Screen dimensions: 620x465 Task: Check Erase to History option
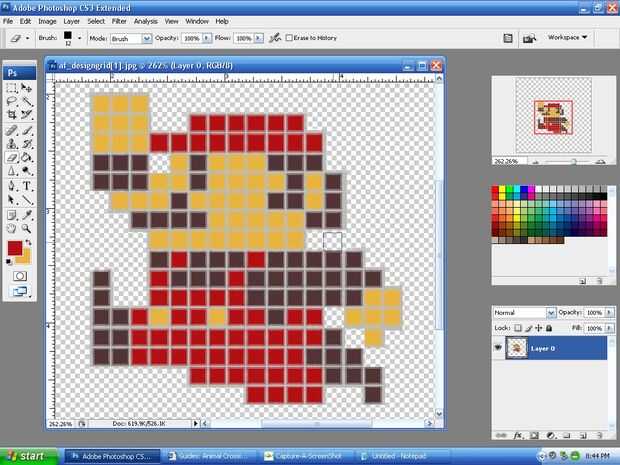tap(289, 38)
